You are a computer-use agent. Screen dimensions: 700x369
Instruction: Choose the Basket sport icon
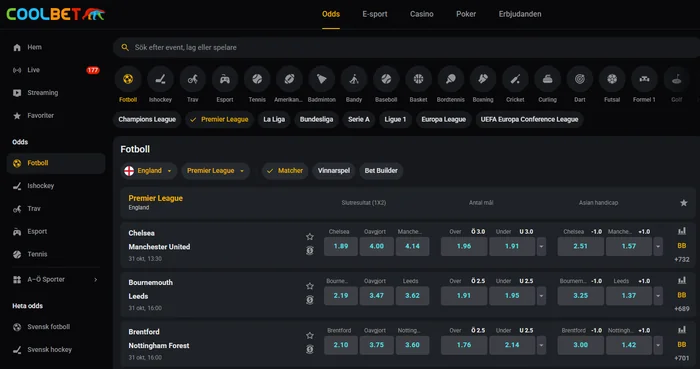click(x=418, y=79)
